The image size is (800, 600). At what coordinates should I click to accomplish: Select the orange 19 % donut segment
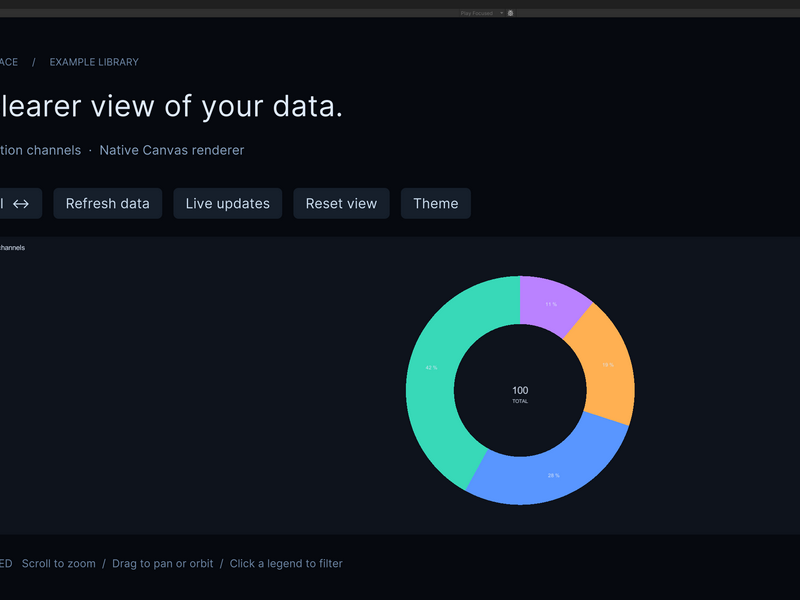coord(606,365)
